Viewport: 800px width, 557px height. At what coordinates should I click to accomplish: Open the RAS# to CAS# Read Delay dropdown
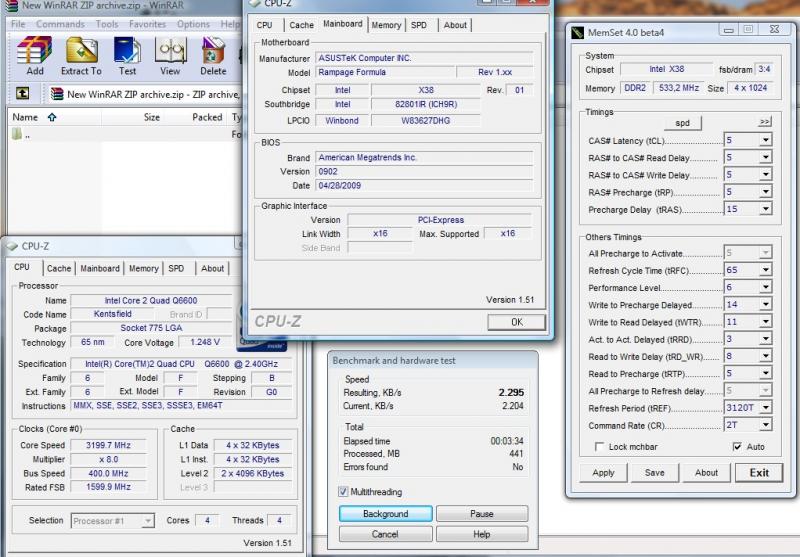[765, 157]
